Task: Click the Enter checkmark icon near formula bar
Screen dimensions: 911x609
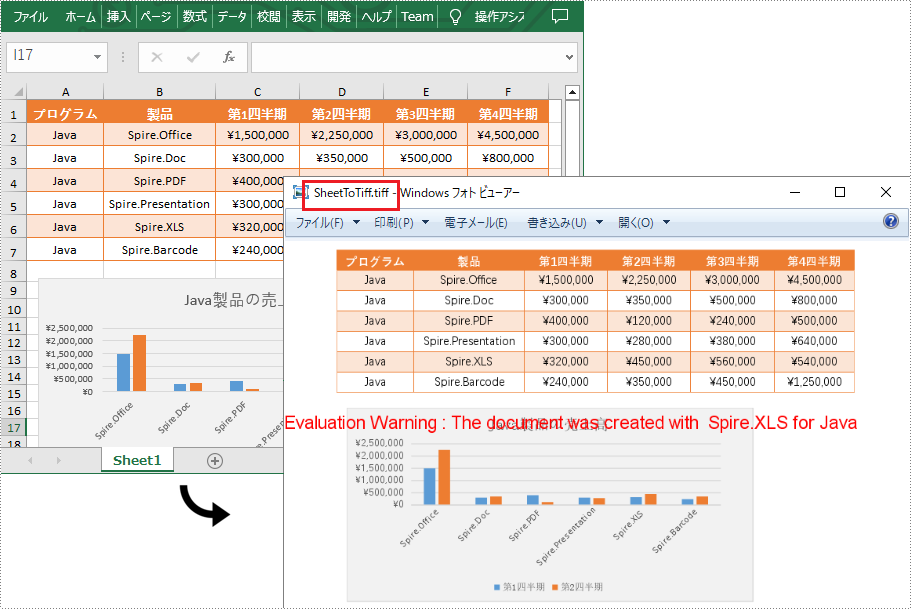Action: (193, 58)
